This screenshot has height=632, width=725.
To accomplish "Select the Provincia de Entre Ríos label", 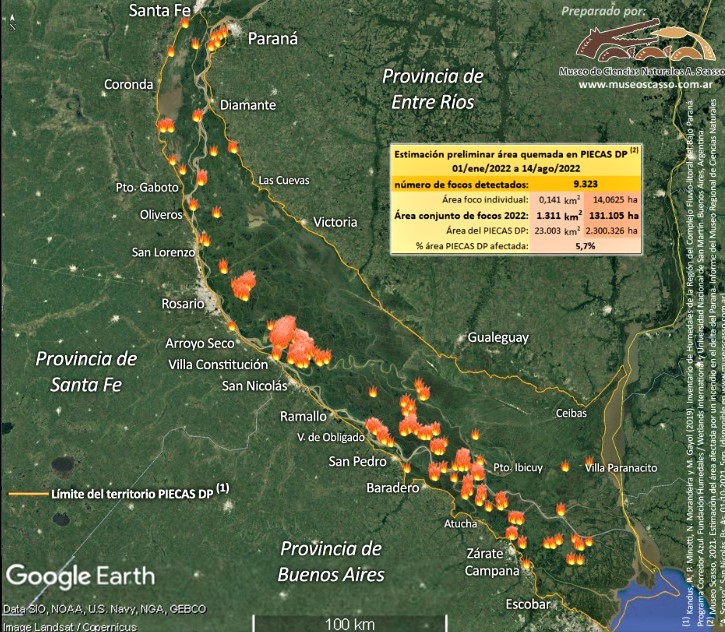I will point(432,89).
